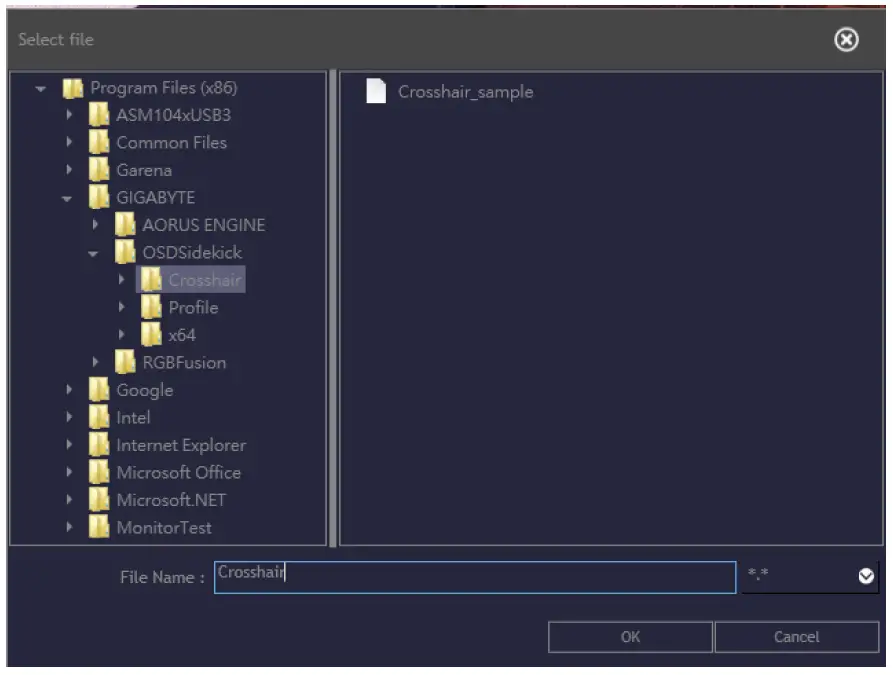The width and height of the screenshot is (893, 675).
Task: Expand the RGBFusion folder arrow
Action: coord(95,362)
